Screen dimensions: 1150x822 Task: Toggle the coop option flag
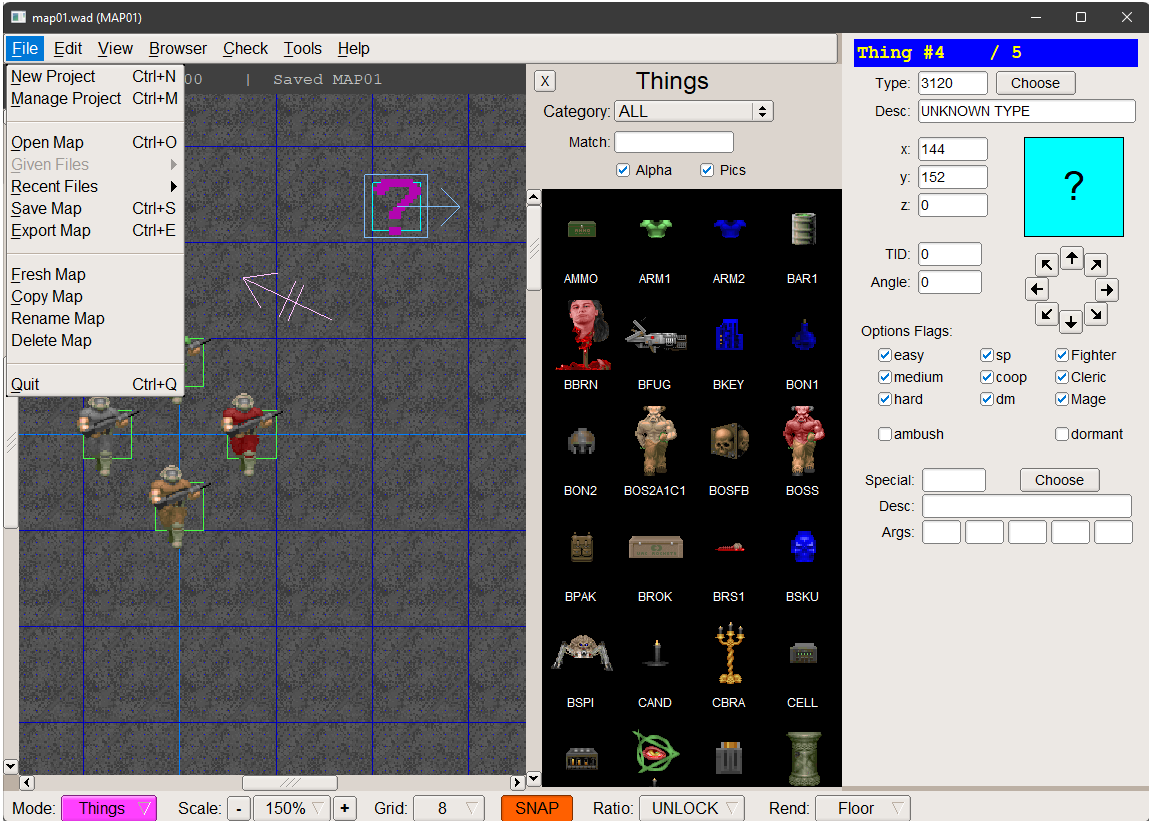pyautogui.click(x=987, y=377)
